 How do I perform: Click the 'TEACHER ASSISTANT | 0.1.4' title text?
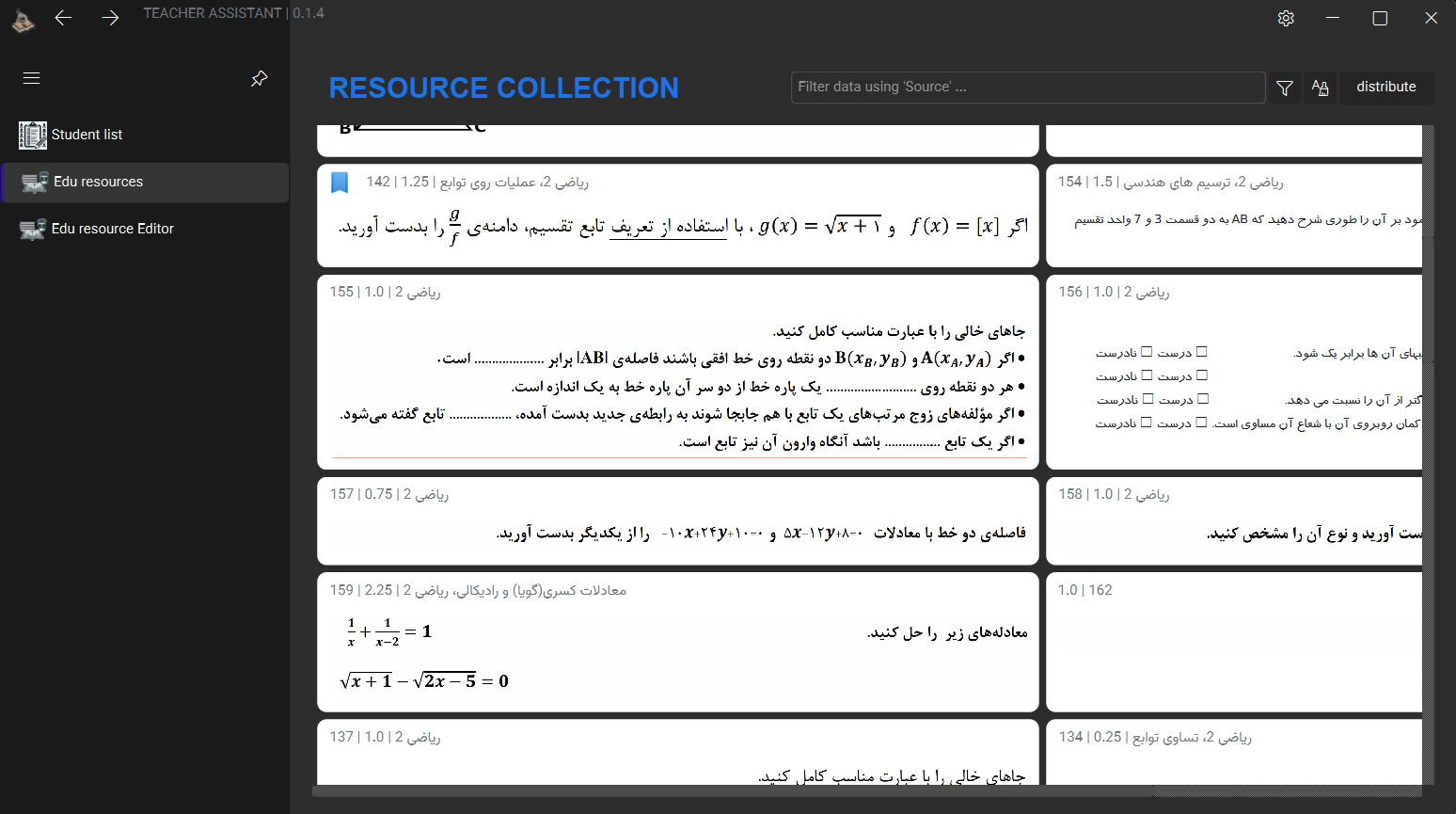click(x=233, y=13)
